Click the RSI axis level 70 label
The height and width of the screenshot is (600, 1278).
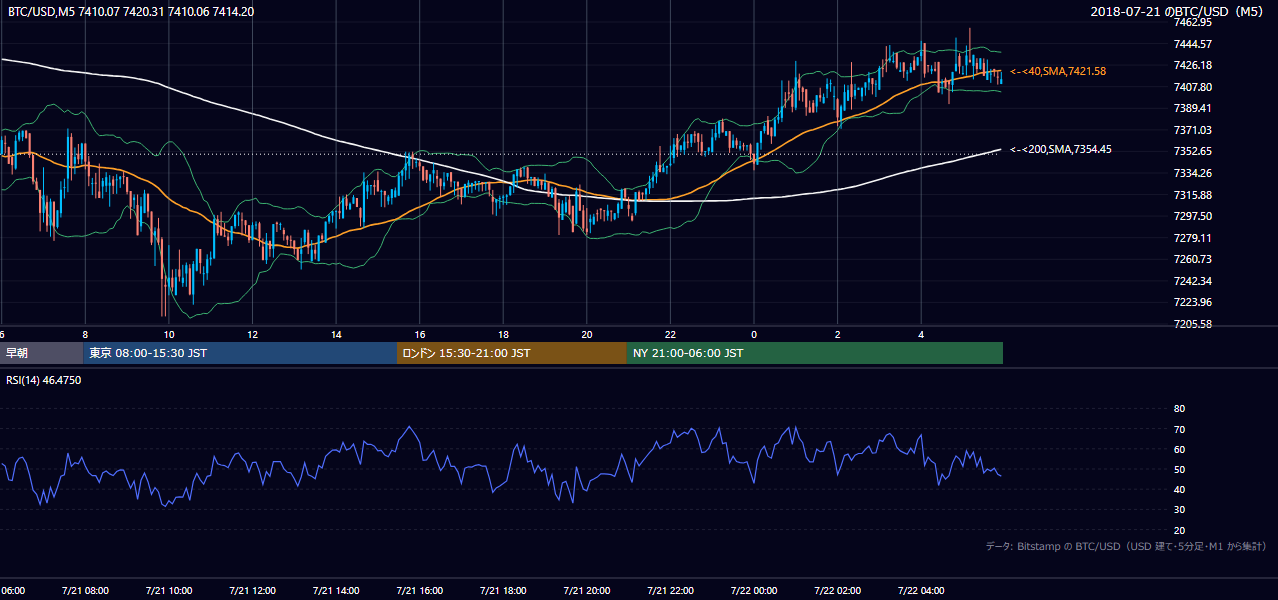tap(1179, 429)
